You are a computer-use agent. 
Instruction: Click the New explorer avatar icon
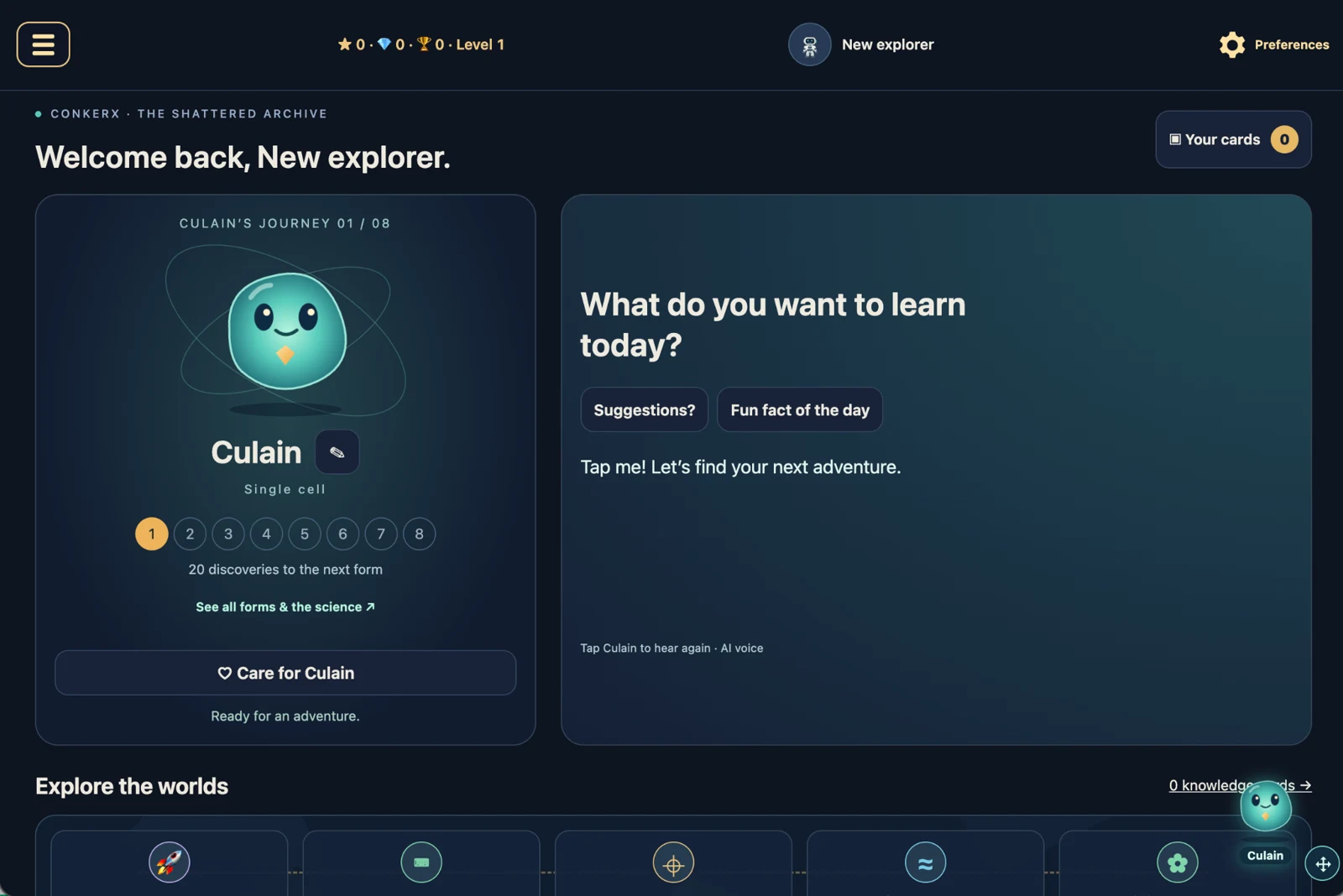pos(809,44)
